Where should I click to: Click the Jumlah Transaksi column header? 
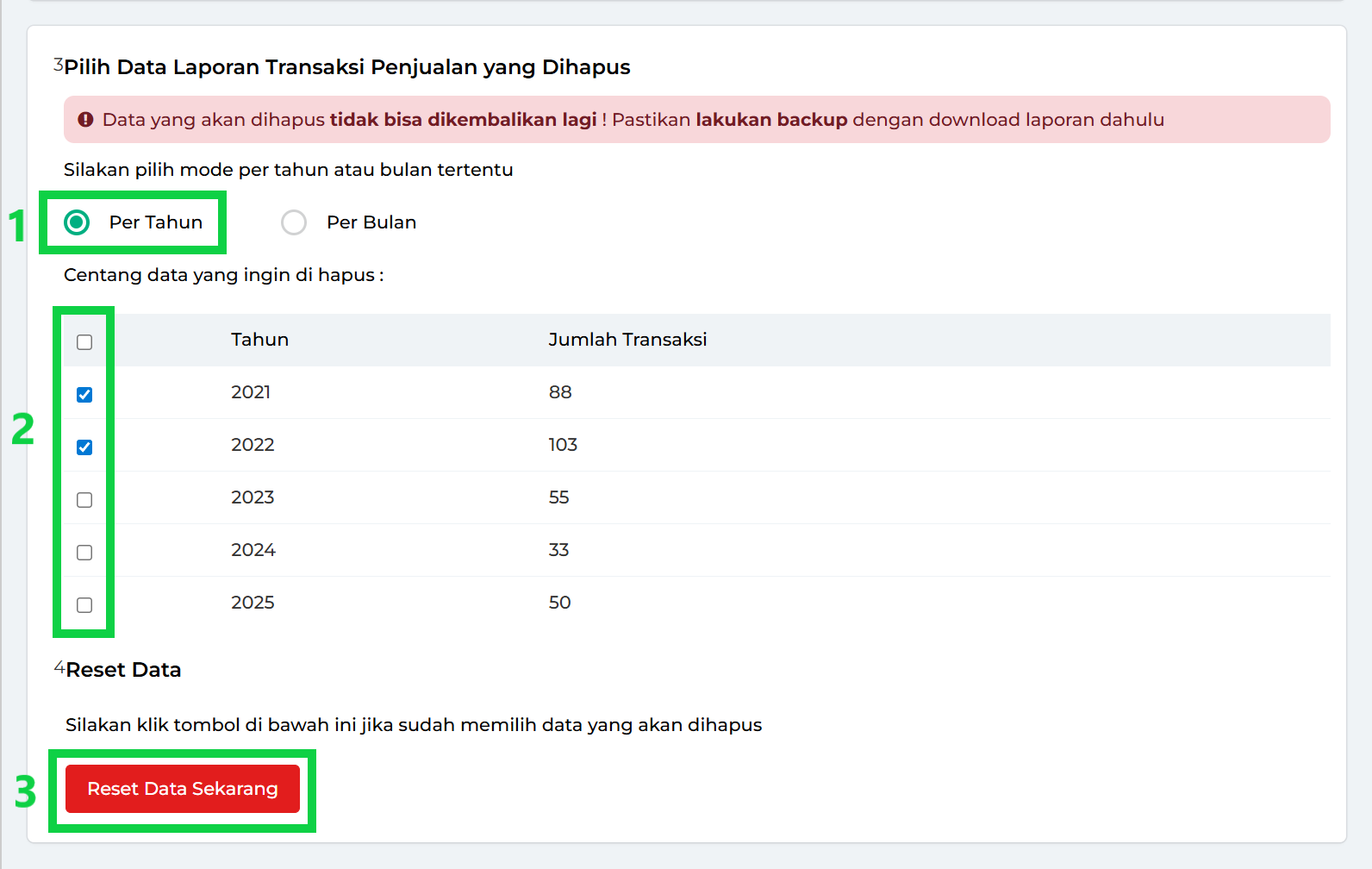click(x=627, y=340)
